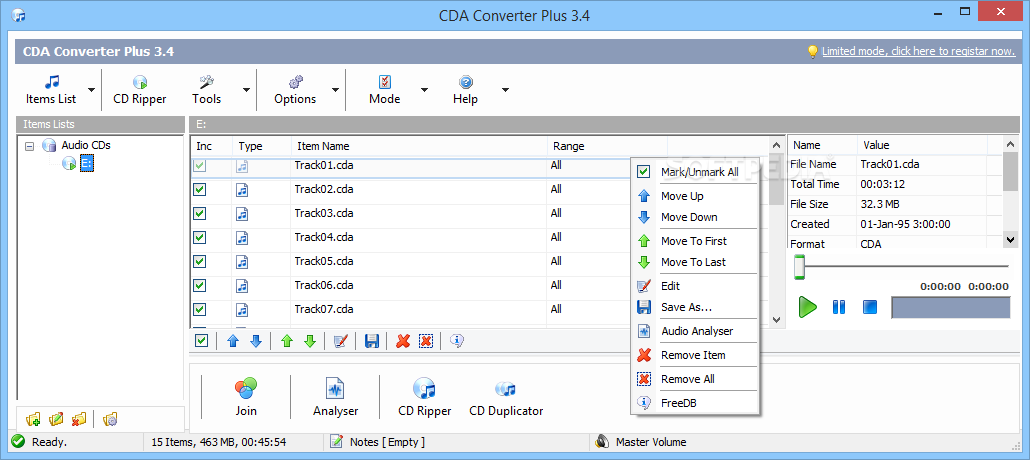Expand the Items List dropdown arrow

coord(91,90)
